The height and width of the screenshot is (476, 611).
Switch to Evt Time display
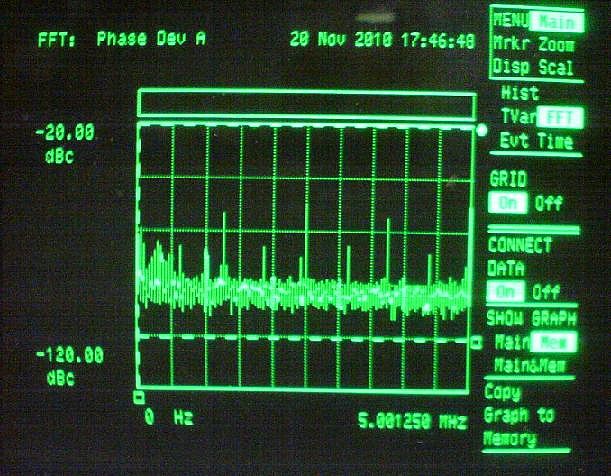click(536, 141)
